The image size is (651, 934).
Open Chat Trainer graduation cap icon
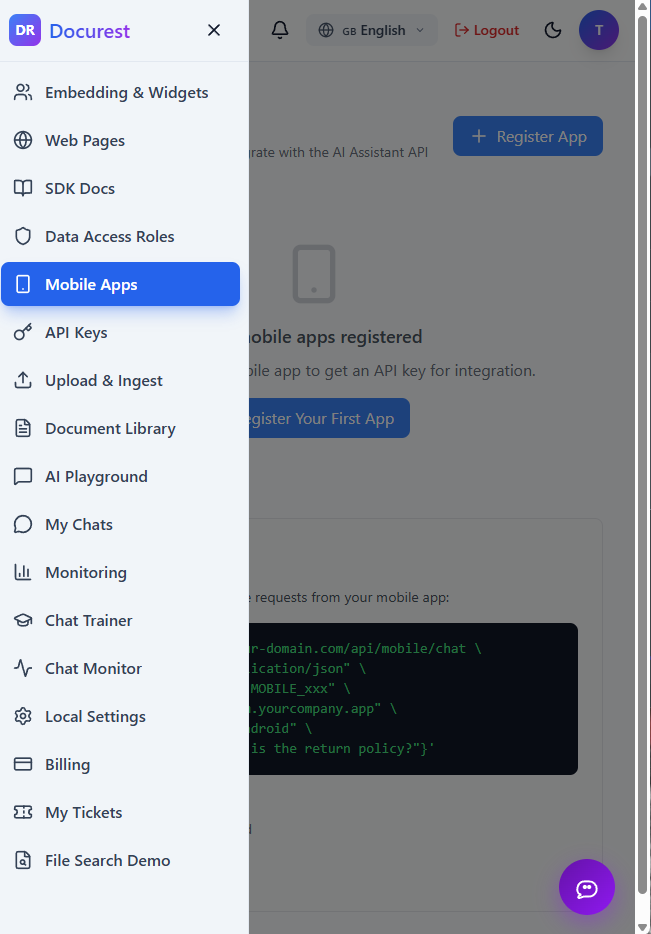pyautogui.click(x=23, y=620)
